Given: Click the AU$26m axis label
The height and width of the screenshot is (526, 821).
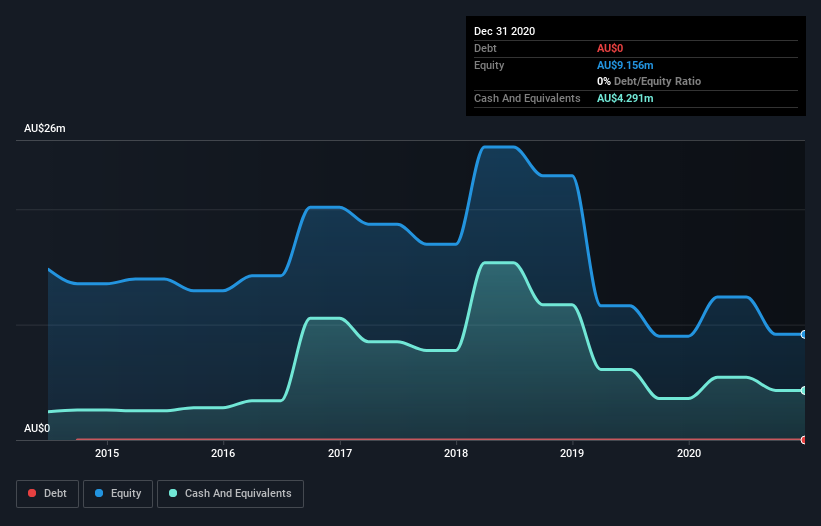Looking at the screenshot, I should click(x=45, y=128).
